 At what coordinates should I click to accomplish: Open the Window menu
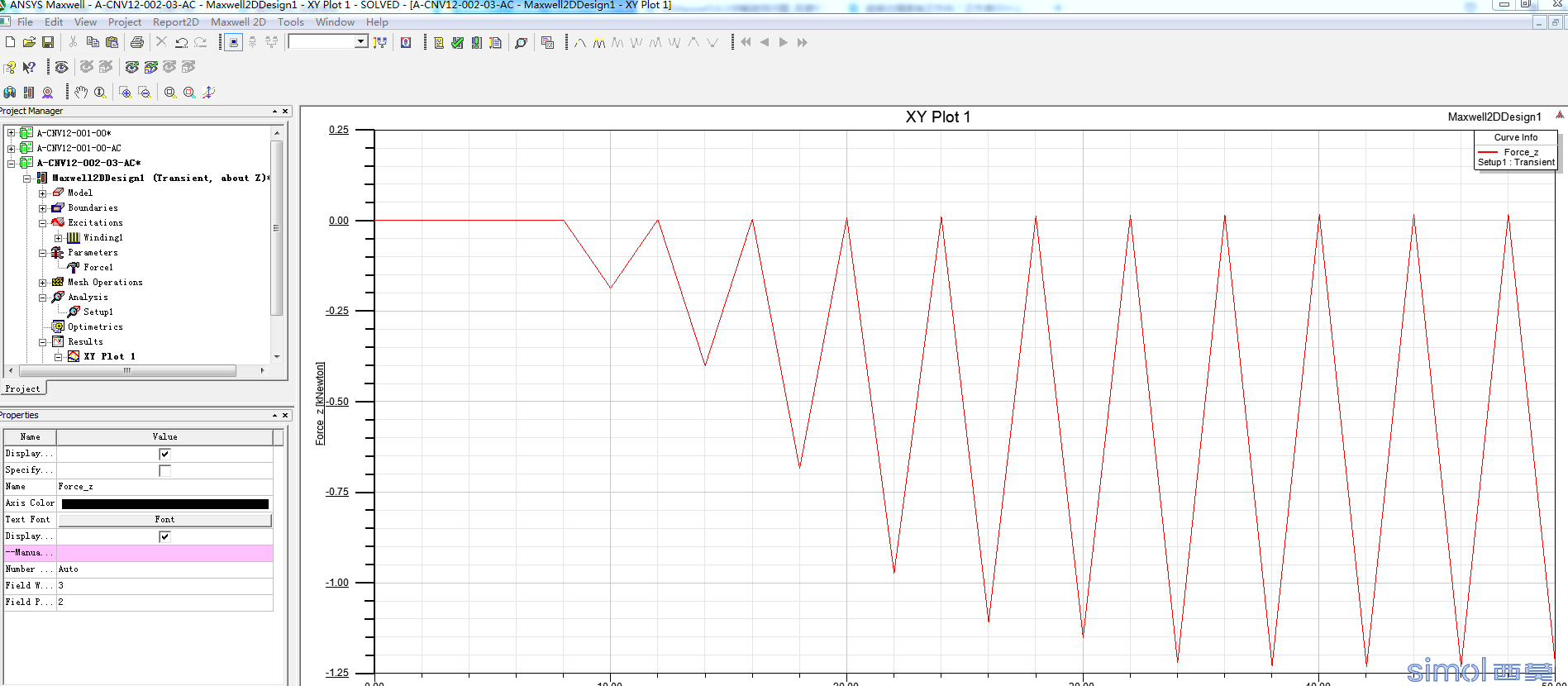click(335, 22)
